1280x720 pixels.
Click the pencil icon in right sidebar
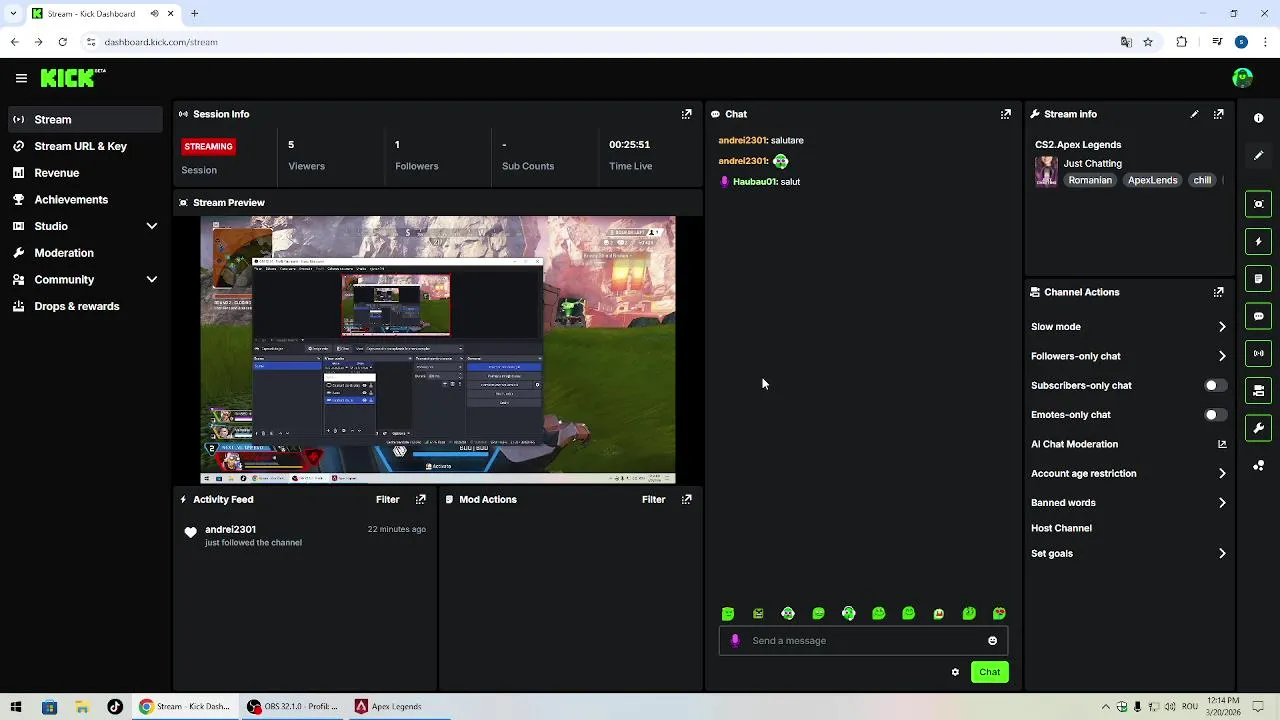[x=1258, y=155]
